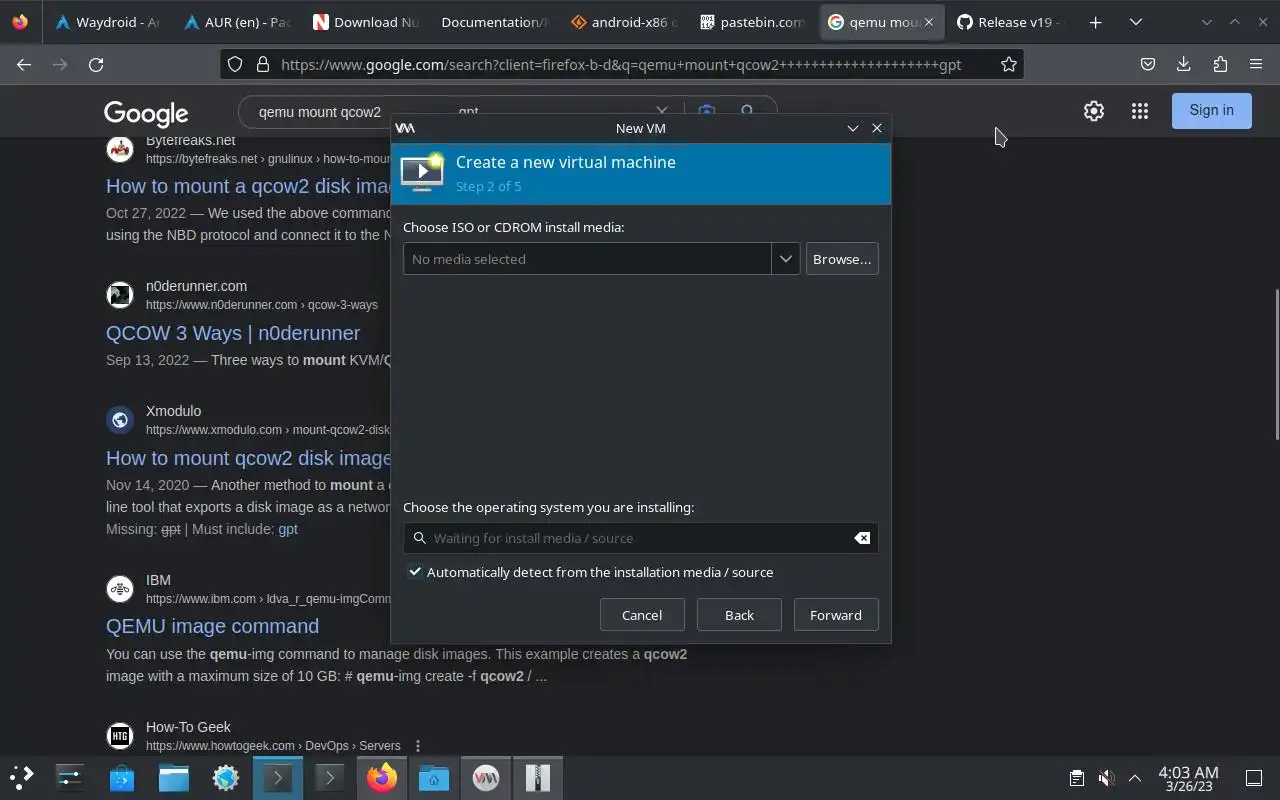Image resolution: width=1280 pixels, height=800 pixels.
Task: Switch to the GitHub Release v19 tab
Action: (1010, 22)
